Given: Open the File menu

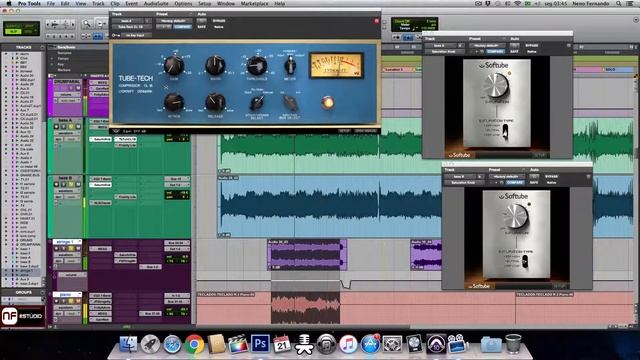Looking at the screenshot, I should [51, 4].
